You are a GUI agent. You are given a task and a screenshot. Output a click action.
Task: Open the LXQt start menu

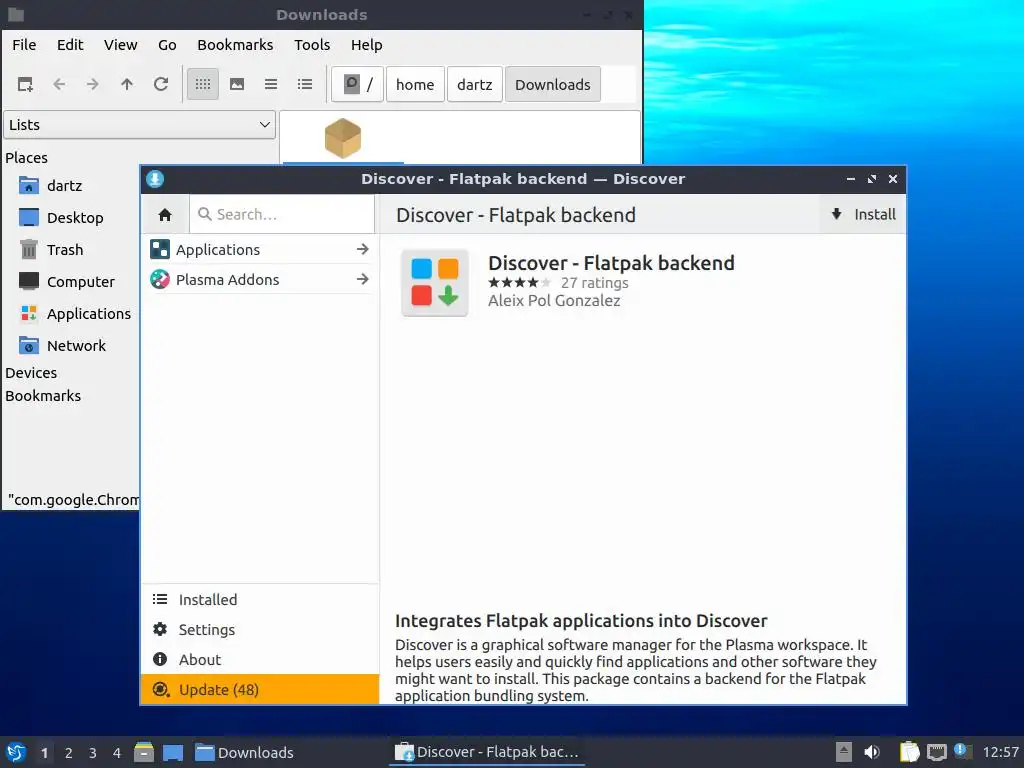click(16, 752)
